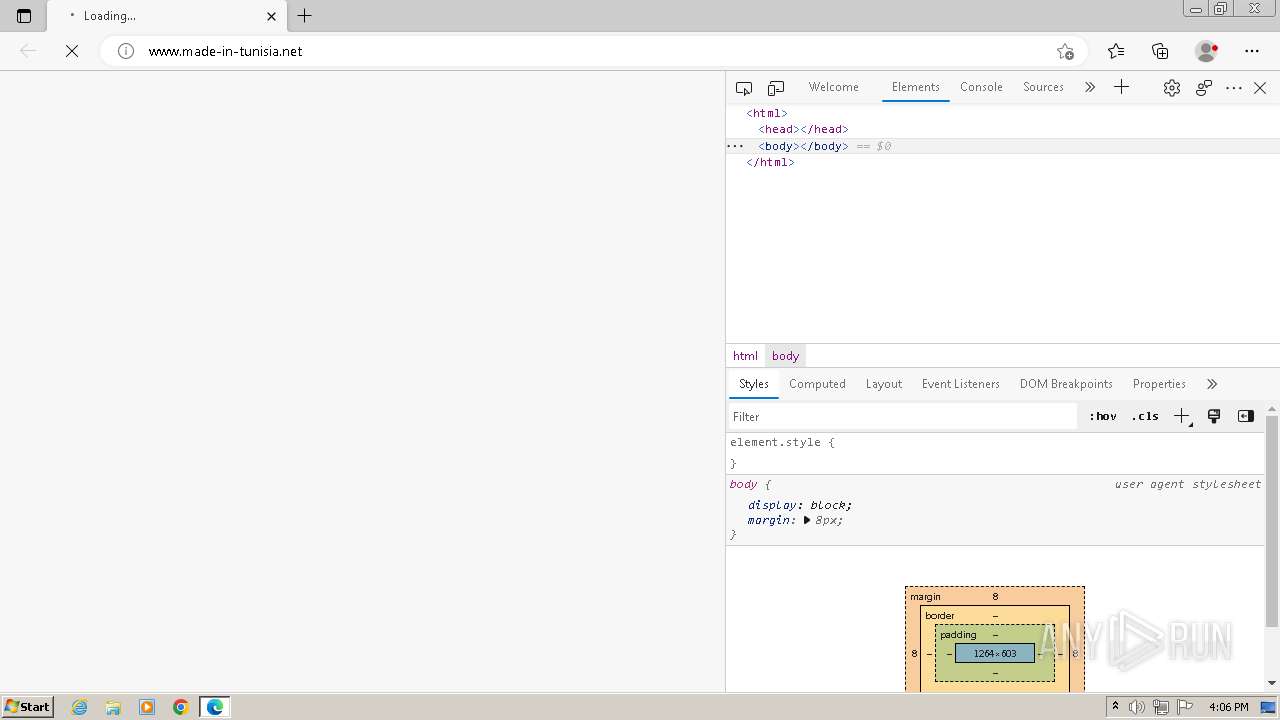
Task: View site information icon
Action: 126,51
